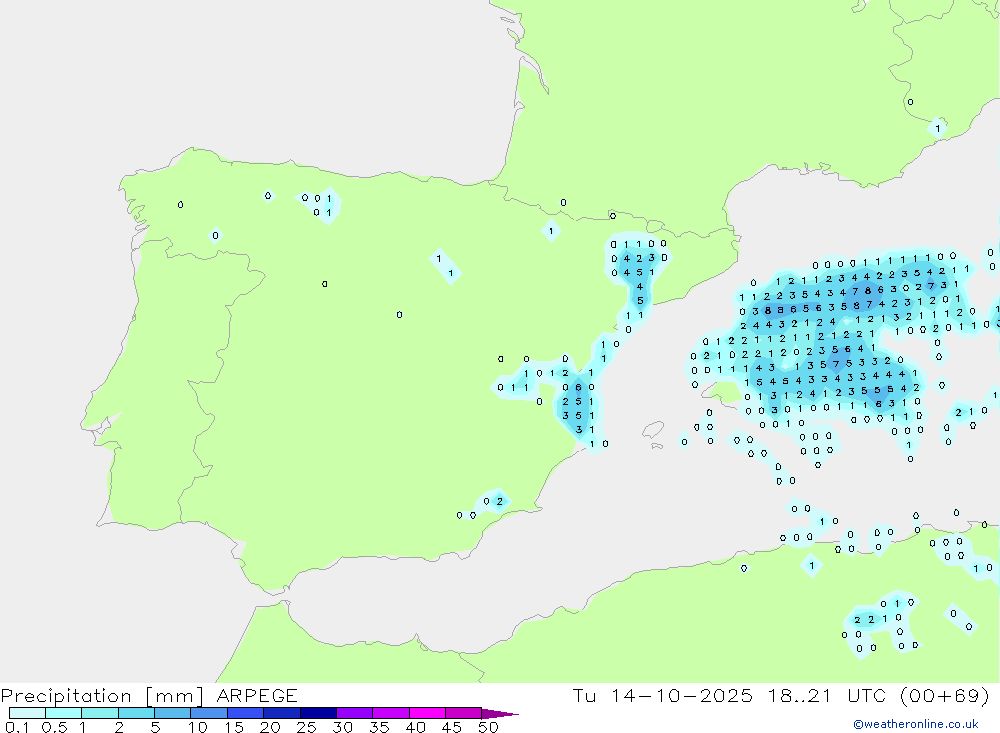This screenshot has width=1000, height=733.
Task: Click the Precipitation [mm] ARPEGE title
Action: [x=149, y=696]
